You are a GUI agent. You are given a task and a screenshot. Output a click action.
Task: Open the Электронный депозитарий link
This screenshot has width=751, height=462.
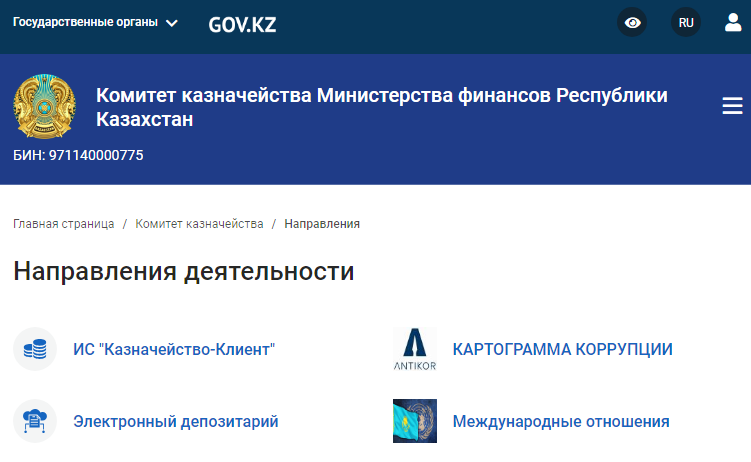[175, 422]
